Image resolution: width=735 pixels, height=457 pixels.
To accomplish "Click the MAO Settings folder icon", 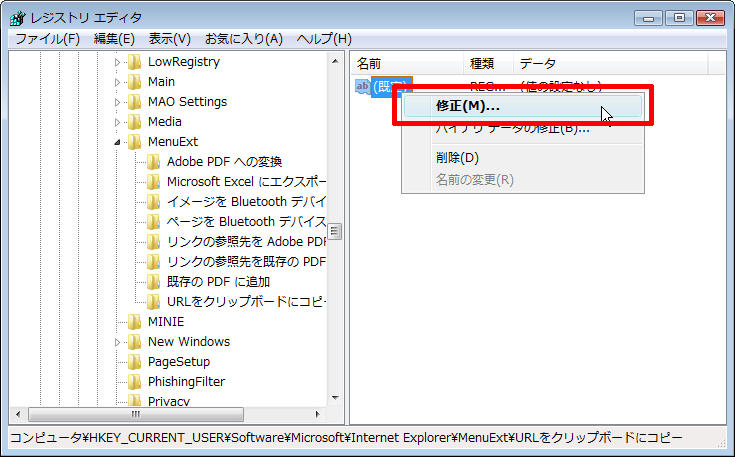I will click(x=134, y=102).
